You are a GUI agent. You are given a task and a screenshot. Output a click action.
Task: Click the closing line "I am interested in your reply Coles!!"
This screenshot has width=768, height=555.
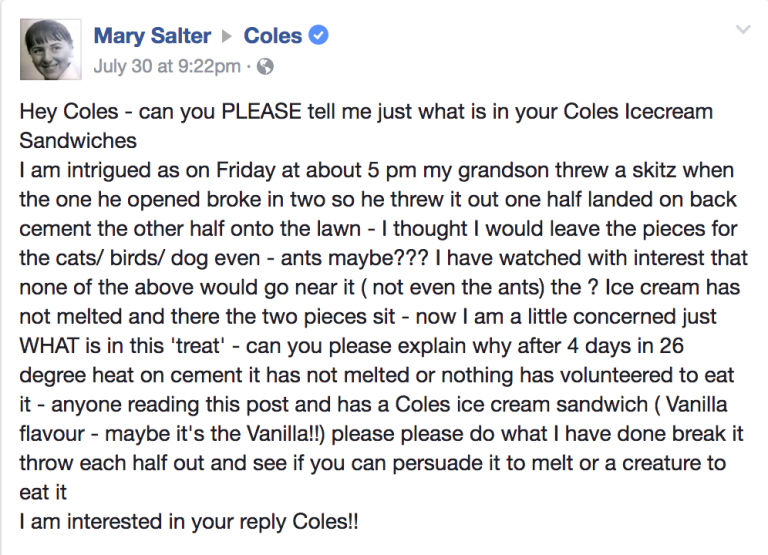point(189,522)
